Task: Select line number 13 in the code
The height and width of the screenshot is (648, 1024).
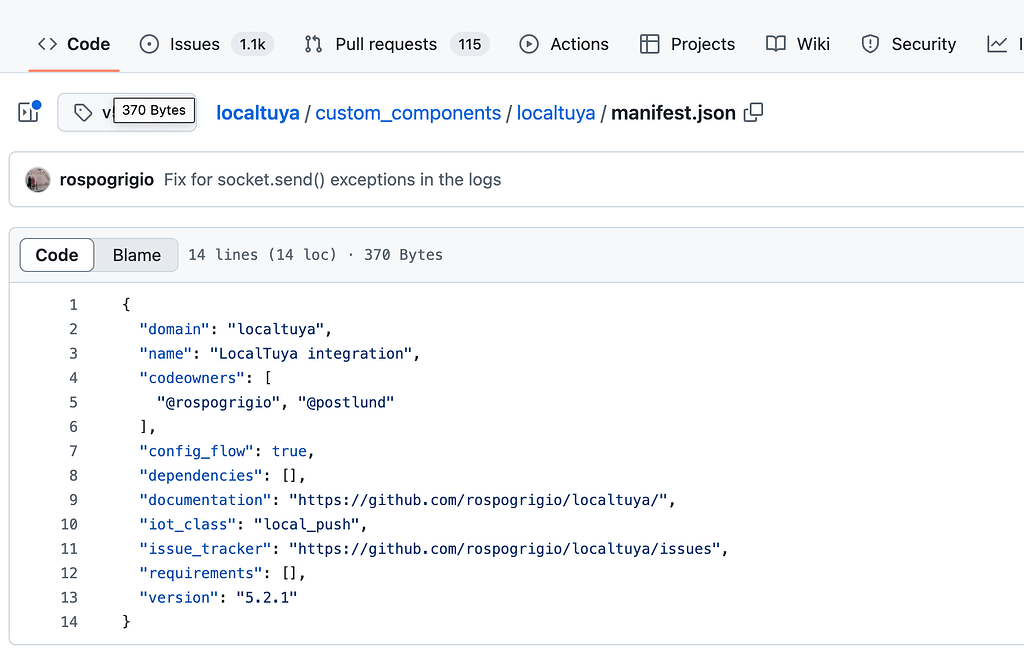Action: click(x=69, y=597)
